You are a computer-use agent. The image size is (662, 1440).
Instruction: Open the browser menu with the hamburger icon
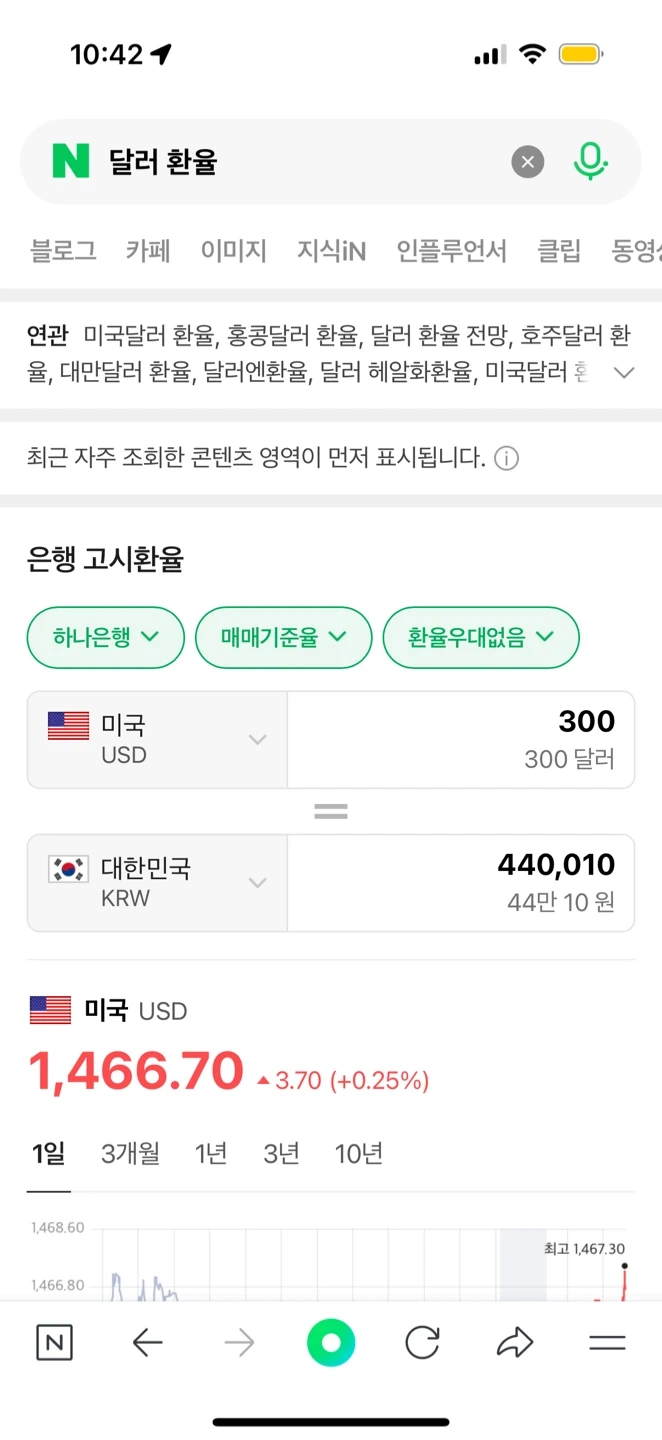coord(607,1343)
